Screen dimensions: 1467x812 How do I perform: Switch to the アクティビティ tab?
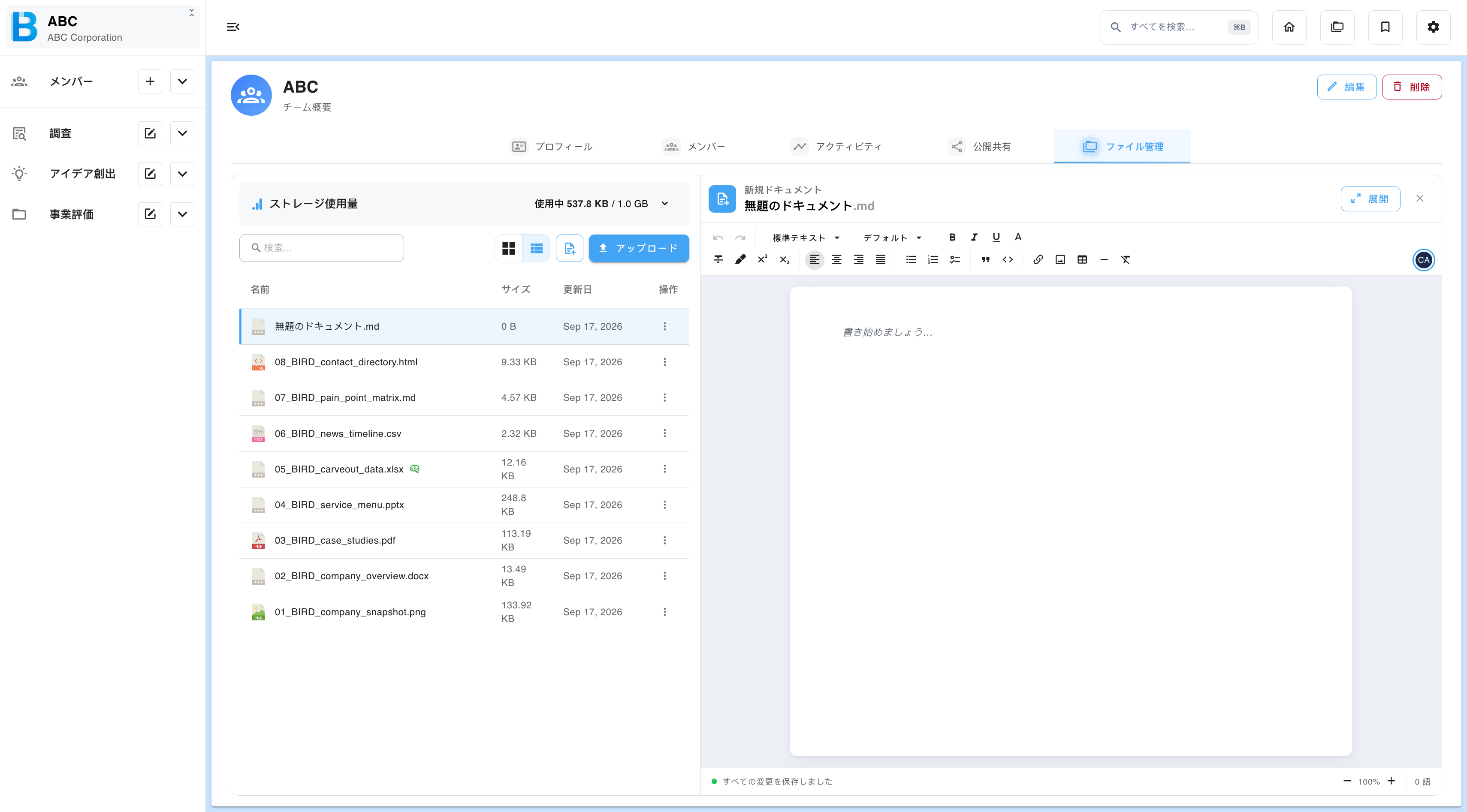click(836, 146)
